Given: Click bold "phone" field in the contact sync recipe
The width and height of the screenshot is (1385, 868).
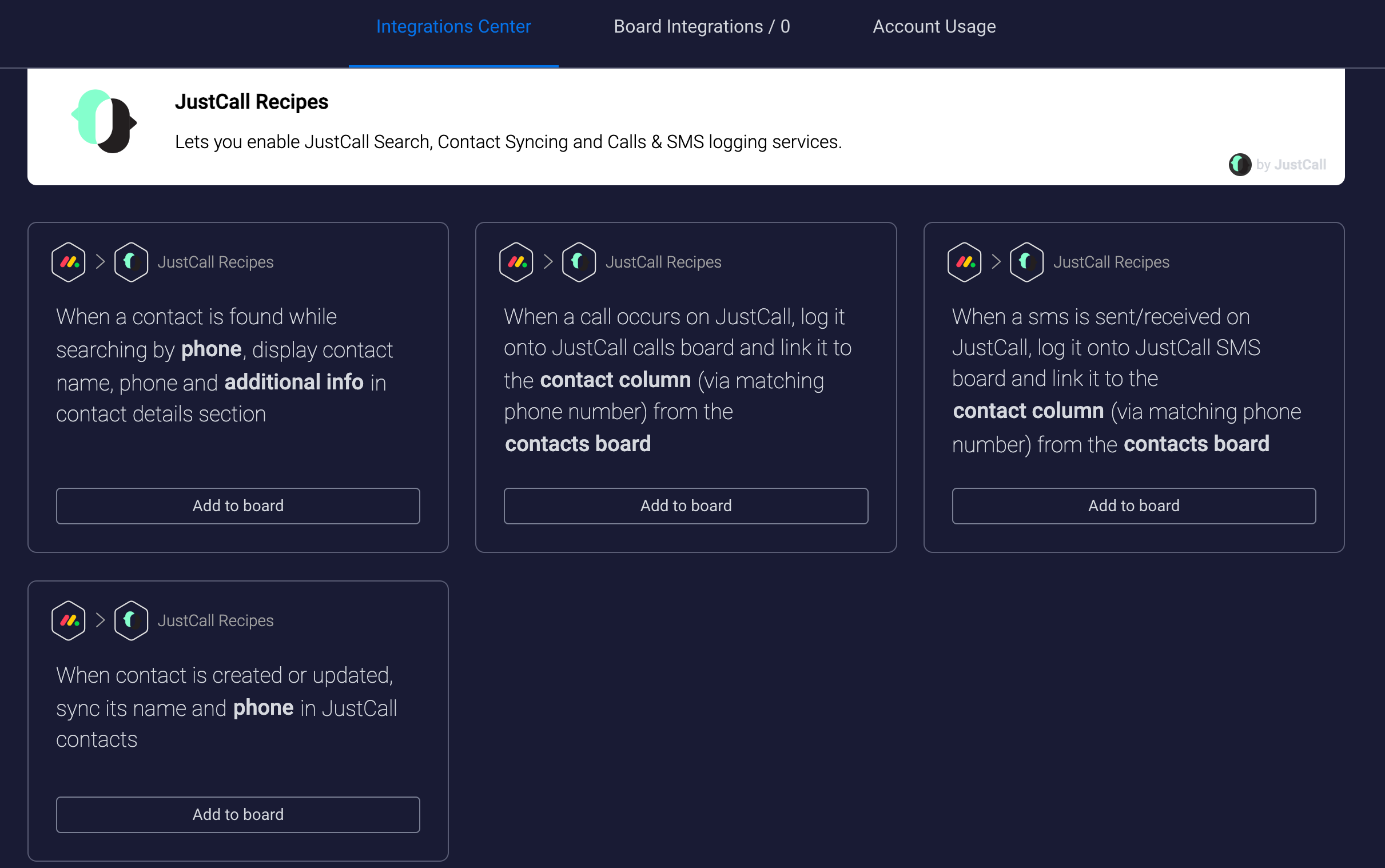Looking at the screenshot, I should (264, 708).
